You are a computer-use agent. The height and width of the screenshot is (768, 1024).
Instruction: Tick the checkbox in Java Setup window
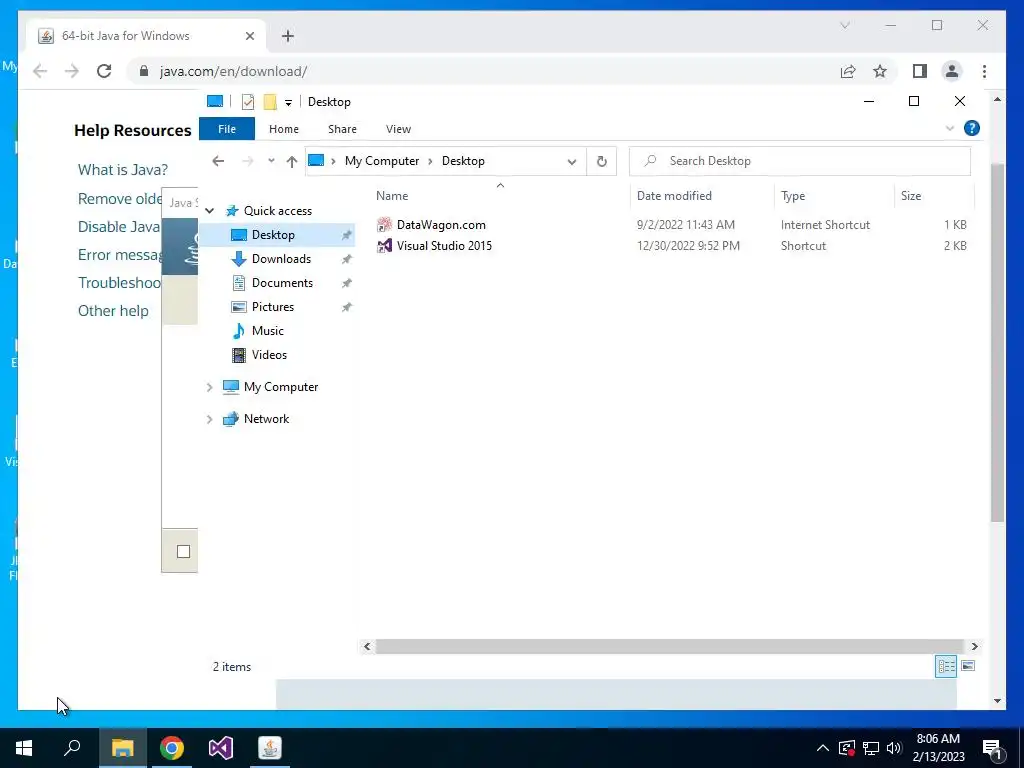pyautogui.click(x=184, y=552)
